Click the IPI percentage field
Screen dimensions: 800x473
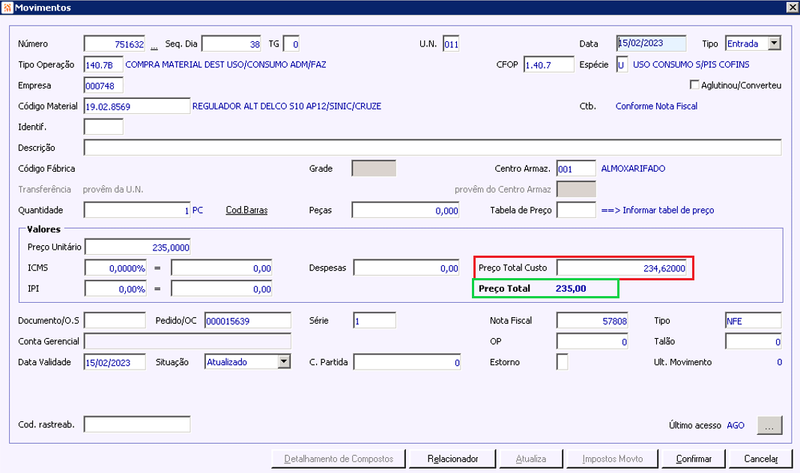click(115, 289)
